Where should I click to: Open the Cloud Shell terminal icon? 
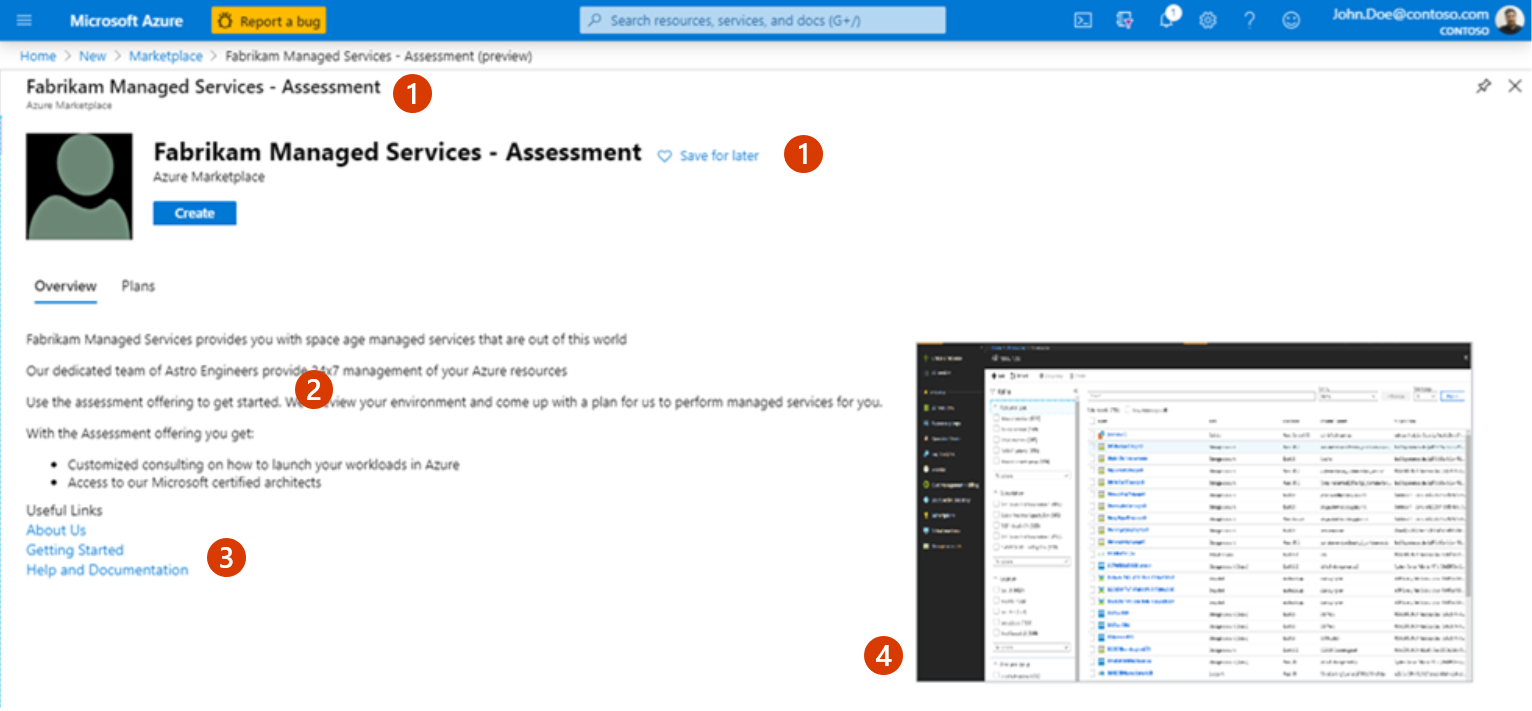pyautogui.click(x=1083, y=20)
